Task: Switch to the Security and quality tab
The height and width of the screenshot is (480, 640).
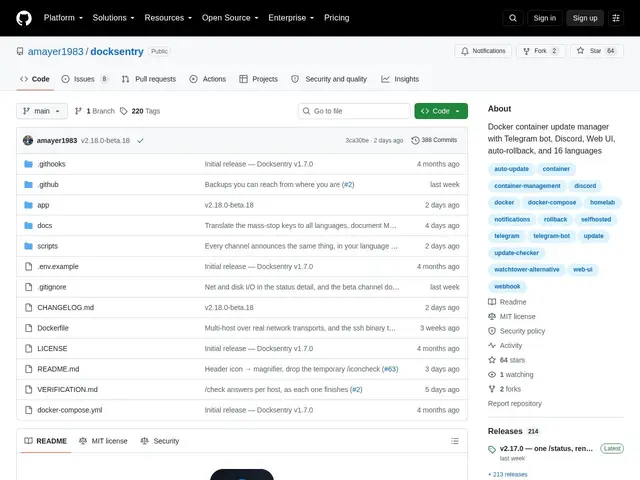Action: pyautogui.click(x=329, y=79)
